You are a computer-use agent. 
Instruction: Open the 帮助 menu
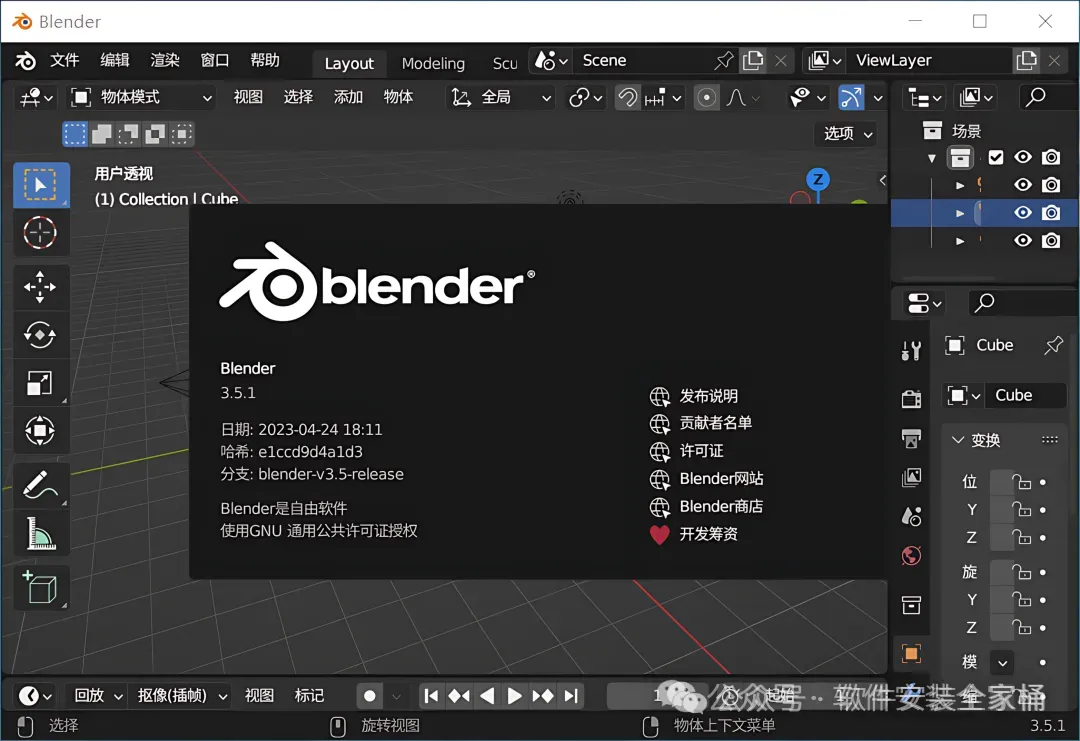[x=265, y=61]
